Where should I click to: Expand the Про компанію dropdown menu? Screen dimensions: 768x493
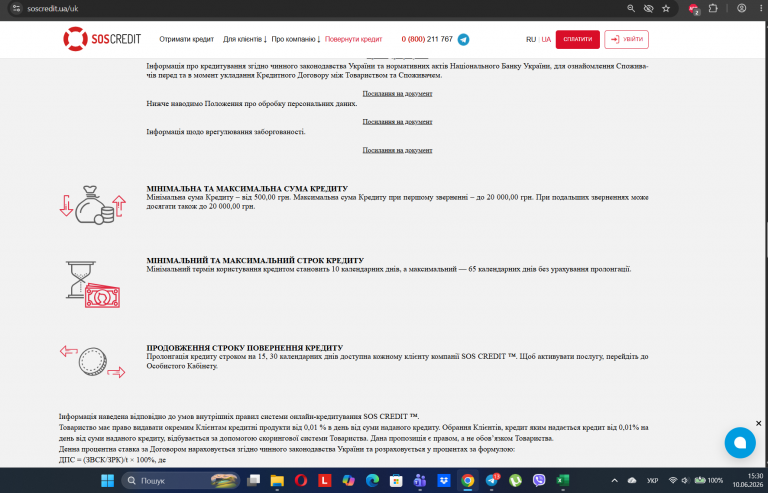click(x=296, y=39)
